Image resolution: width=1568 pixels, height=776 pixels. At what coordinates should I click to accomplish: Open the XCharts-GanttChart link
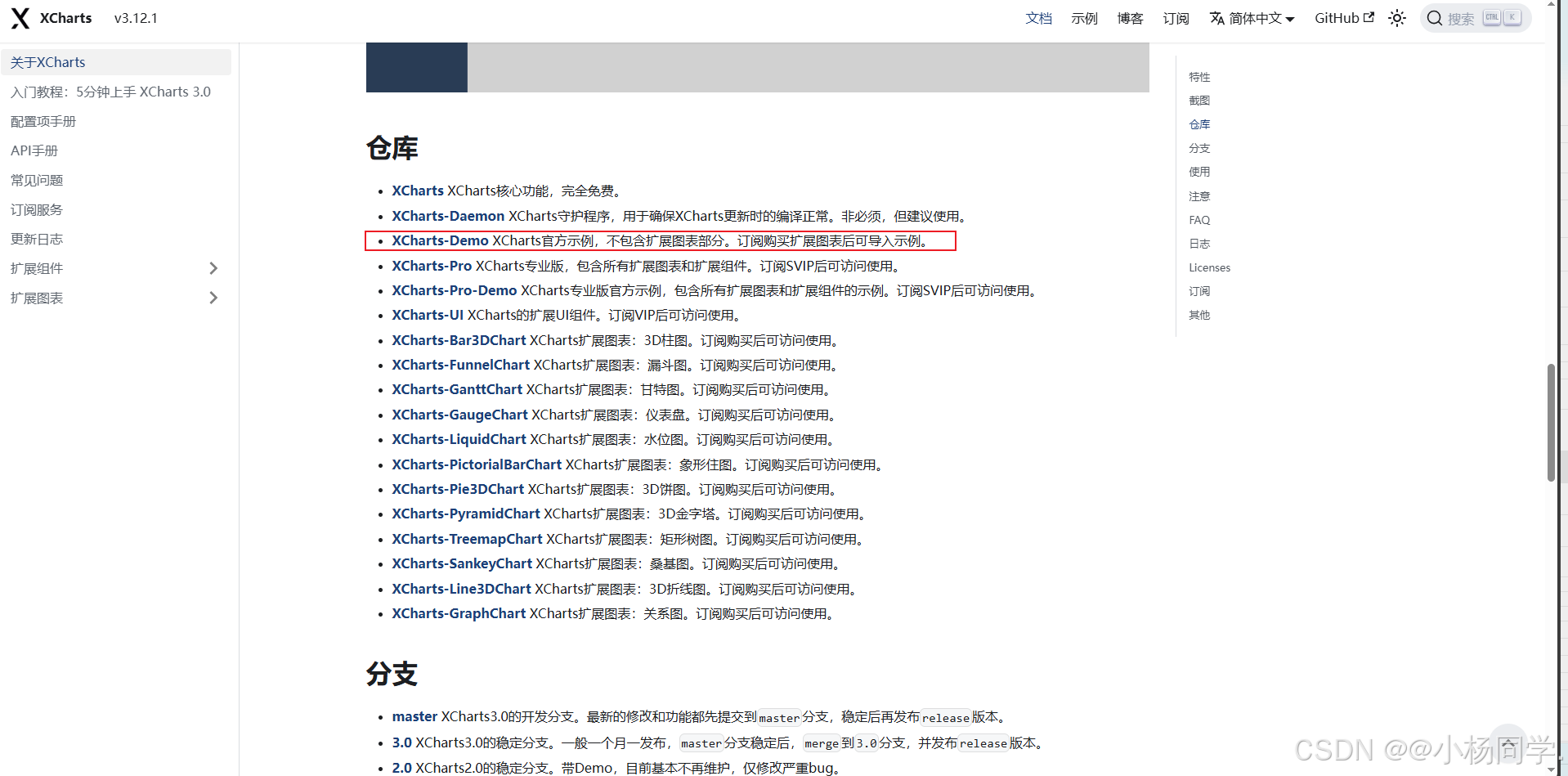pyautogui.click(x=457, y=389)
